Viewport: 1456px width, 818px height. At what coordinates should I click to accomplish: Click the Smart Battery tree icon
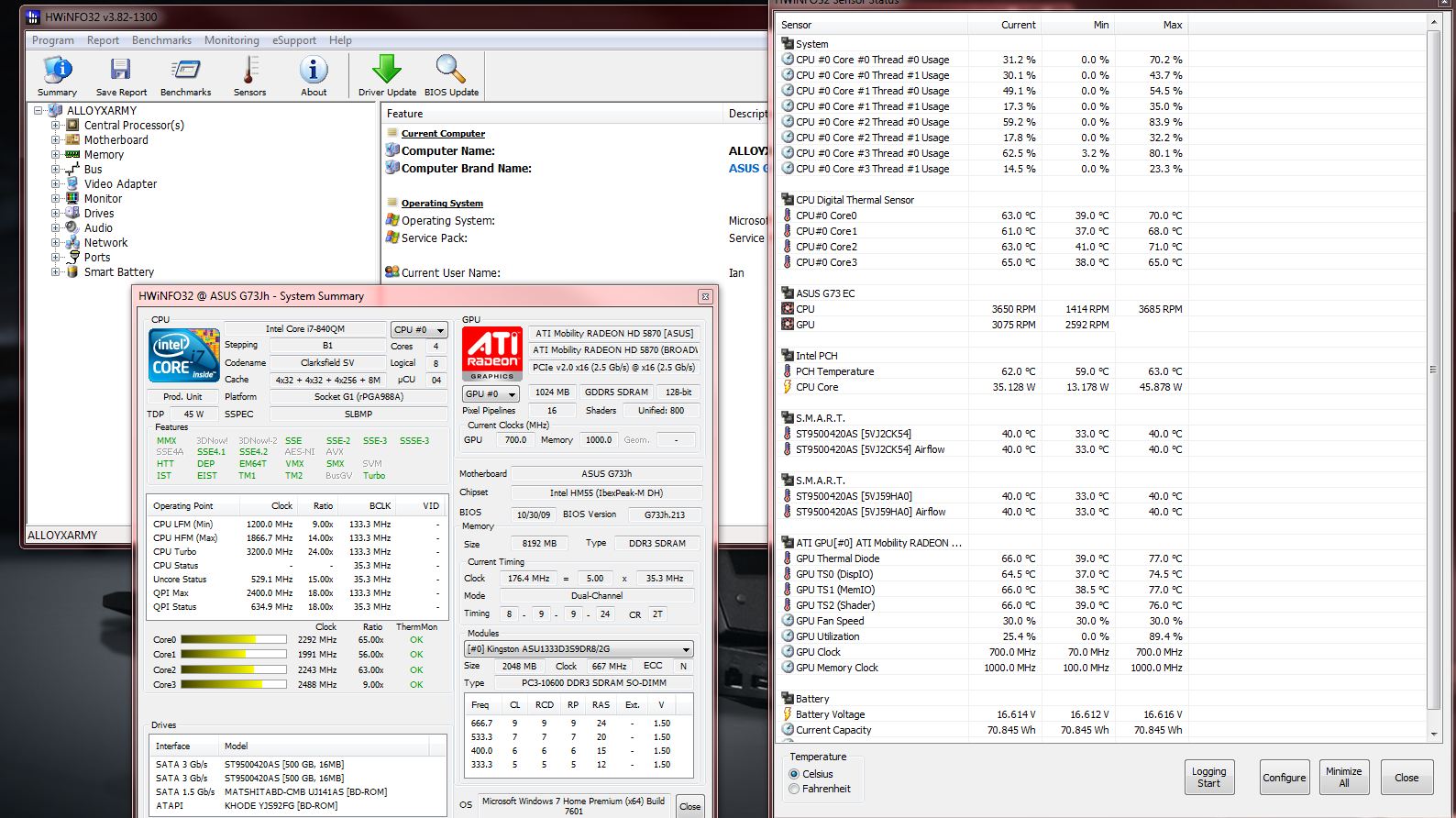click(x=72, y=271)
